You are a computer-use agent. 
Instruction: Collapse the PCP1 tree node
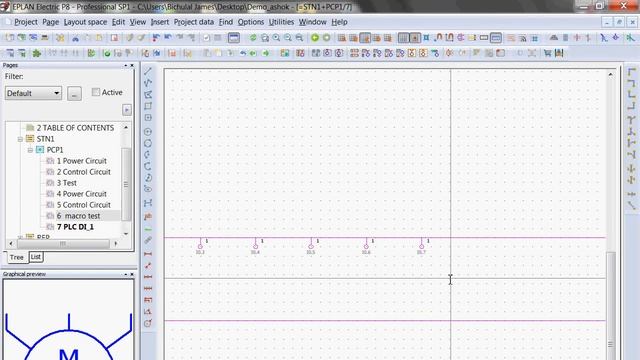pyautogui.click(x=30, y=150)
